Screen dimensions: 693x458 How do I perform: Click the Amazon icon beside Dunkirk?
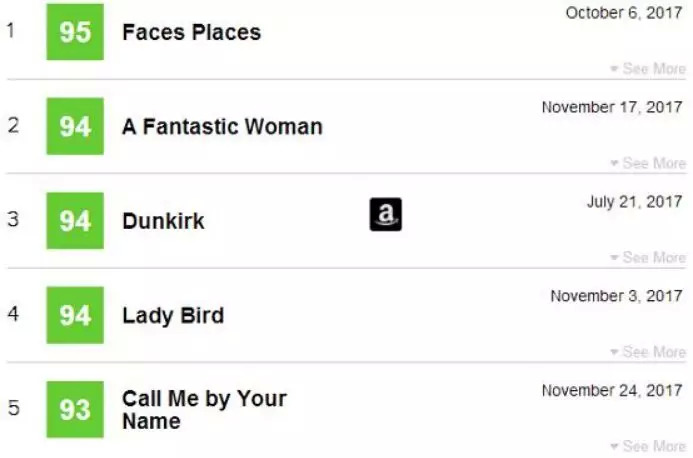coord(385,214)
